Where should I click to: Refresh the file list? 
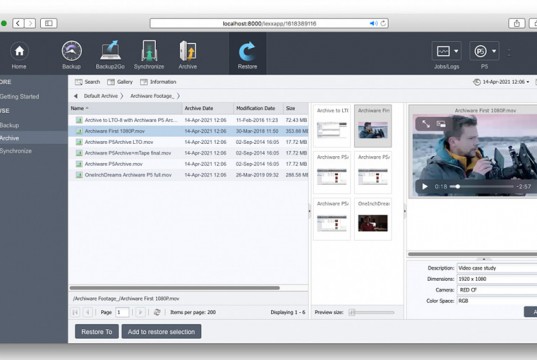[x=157, y=312]
